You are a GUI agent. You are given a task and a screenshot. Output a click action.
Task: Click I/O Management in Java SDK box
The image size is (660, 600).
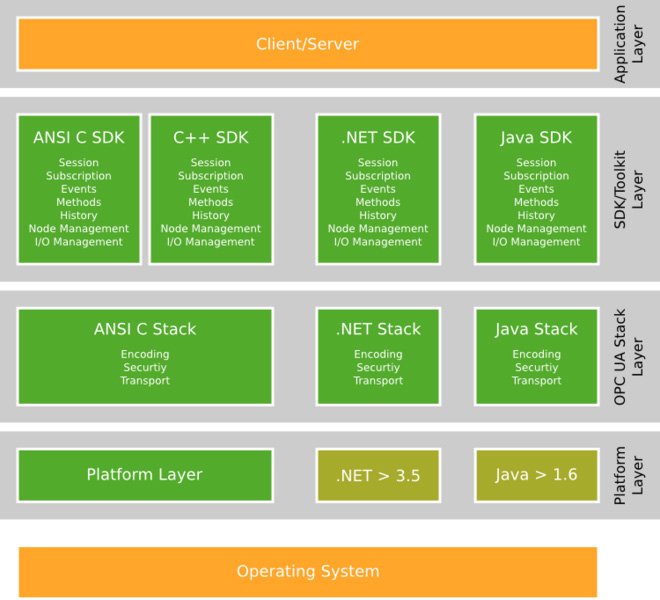pos(536,242)
